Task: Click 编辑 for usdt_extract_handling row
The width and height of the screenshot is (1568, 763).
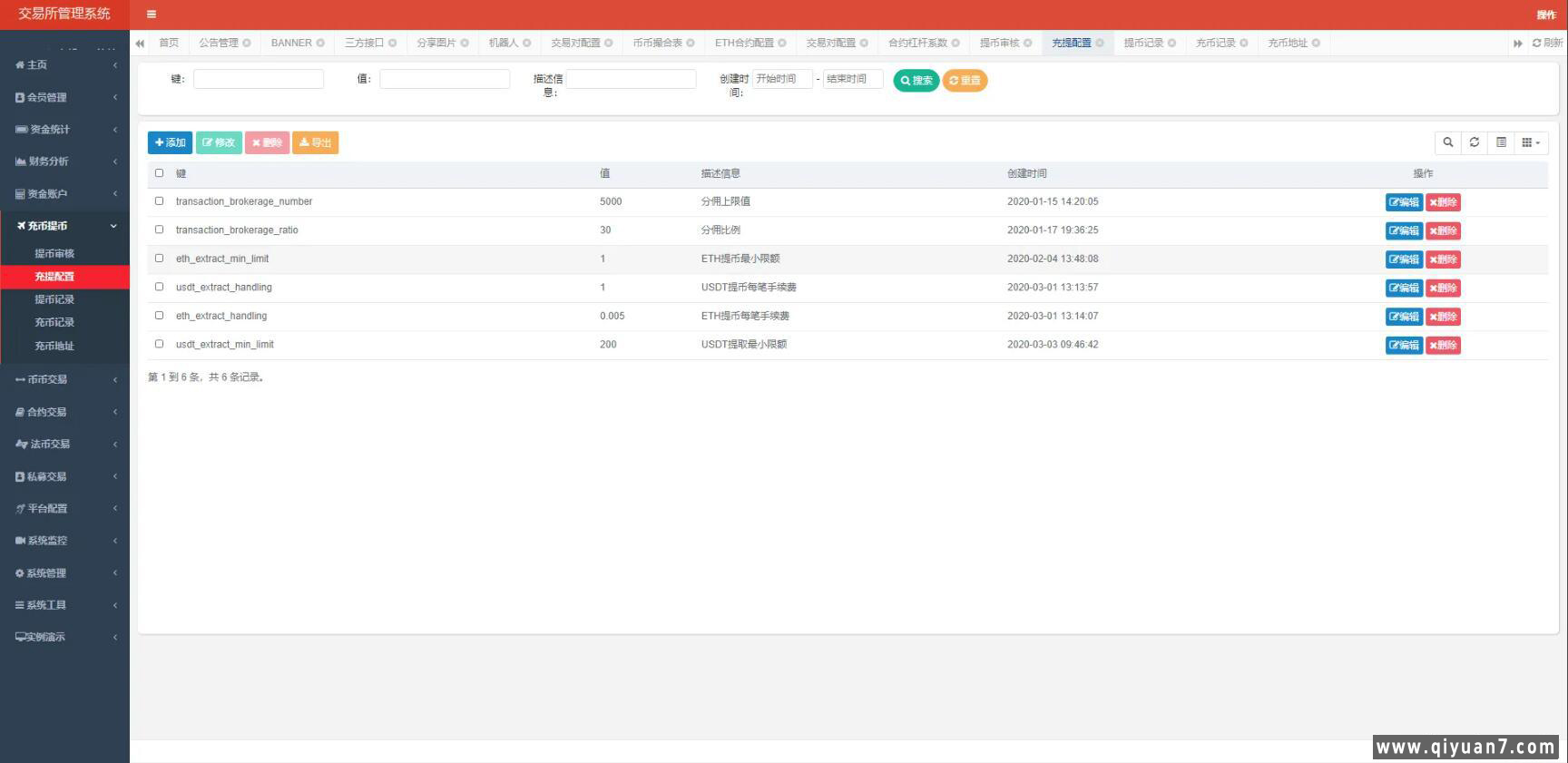Action: [1403, 289]
